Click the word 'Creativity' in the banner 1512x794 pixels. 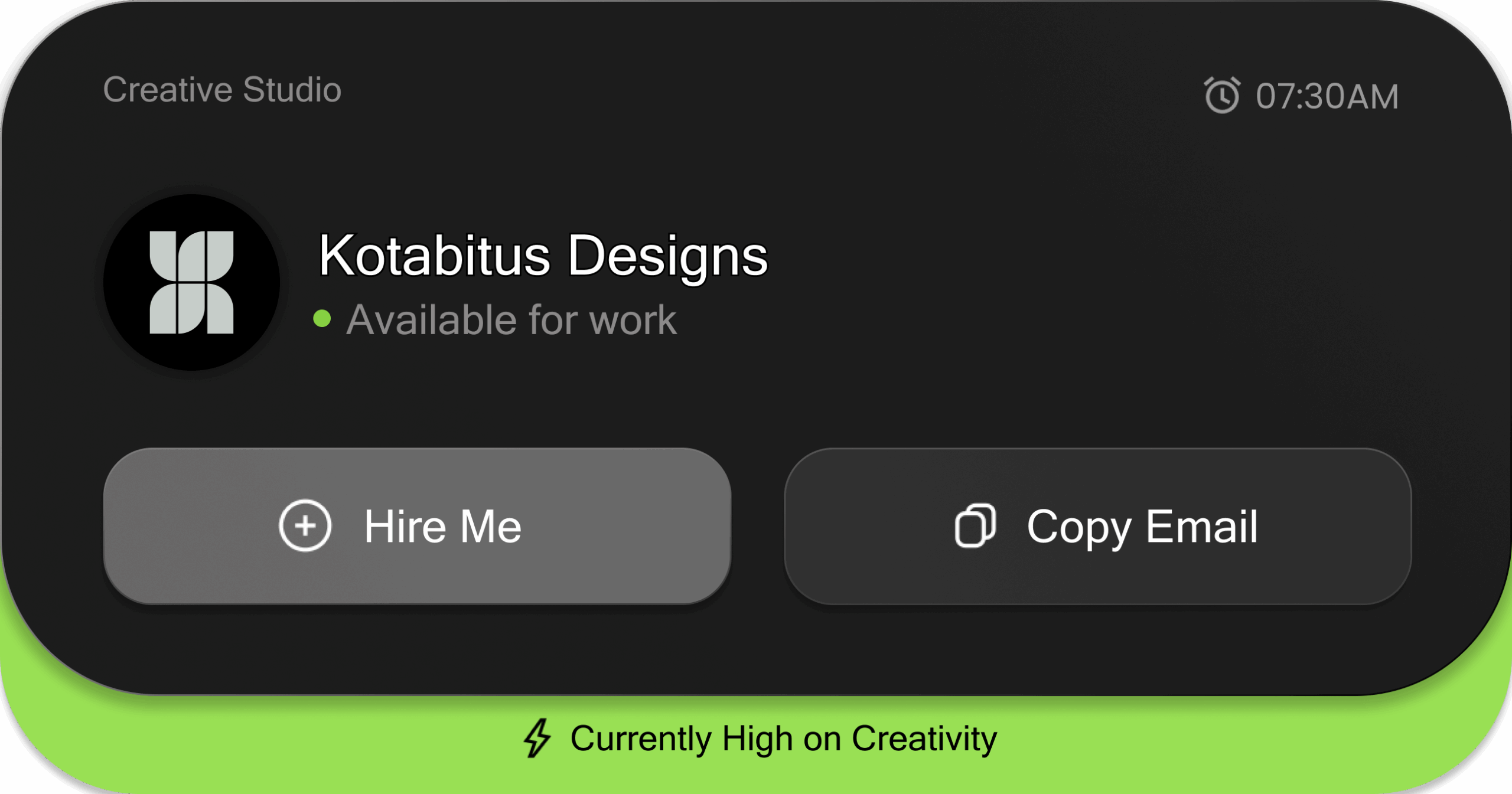(x=924, y=738)
